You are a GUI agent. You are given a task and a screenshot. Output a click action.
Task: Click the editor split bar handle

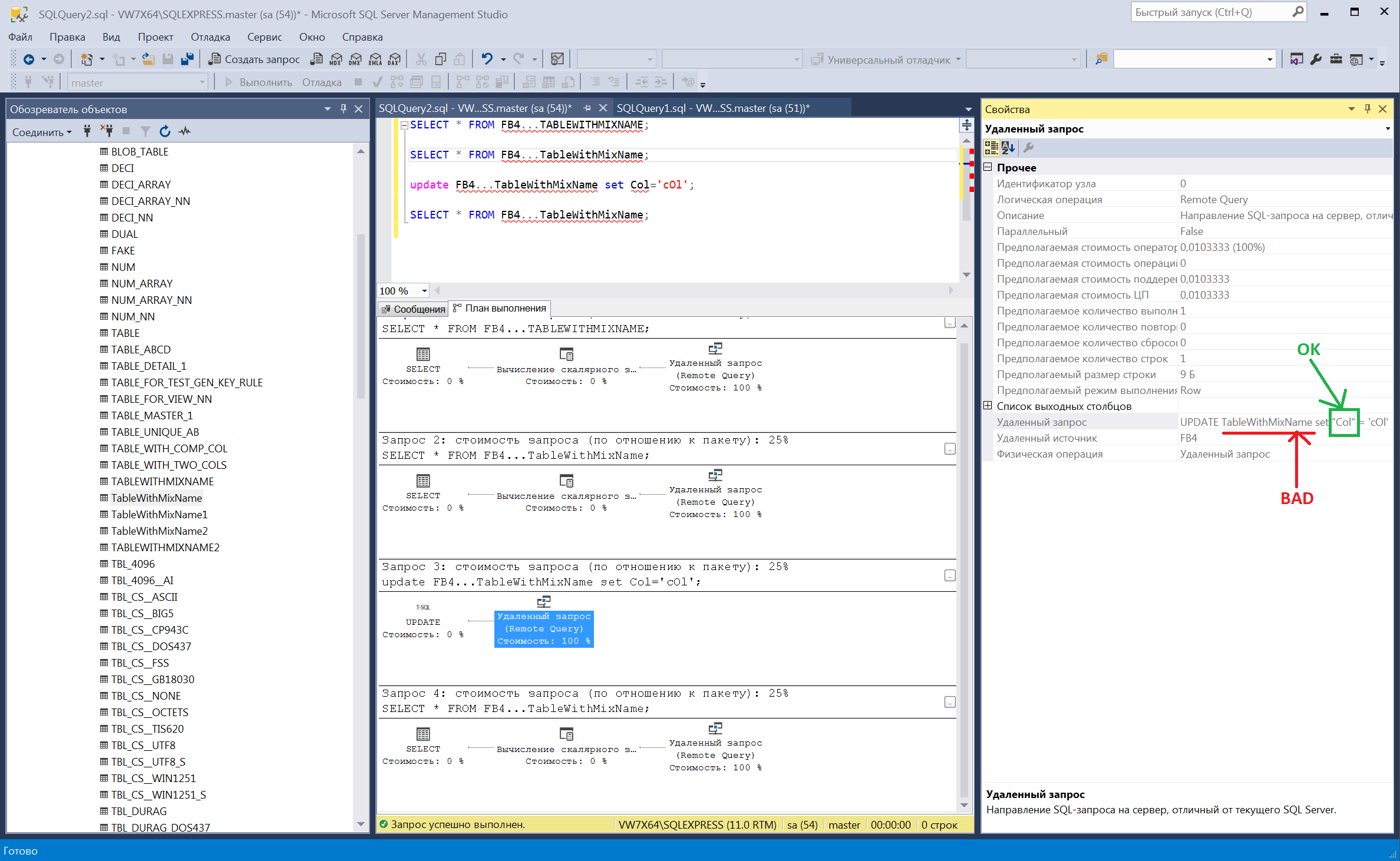966,125
